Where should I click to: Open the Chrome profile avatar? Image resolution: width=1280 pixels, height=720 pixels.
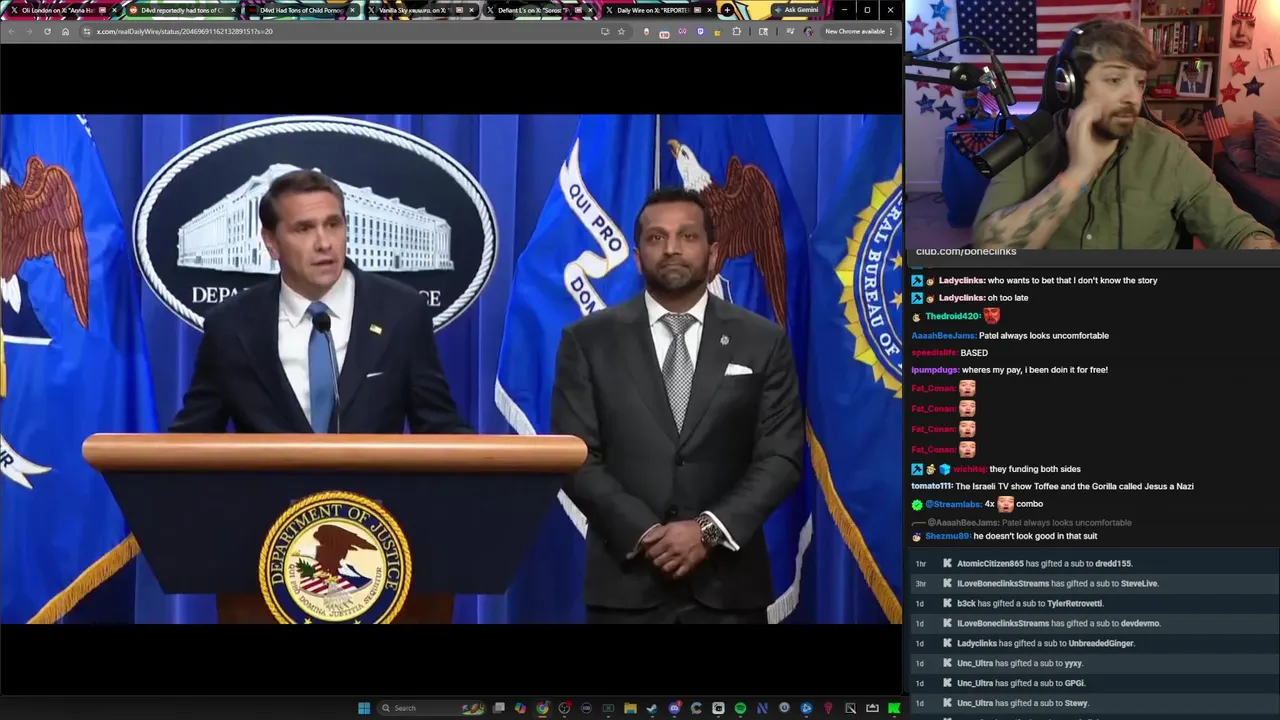point(808,31)
